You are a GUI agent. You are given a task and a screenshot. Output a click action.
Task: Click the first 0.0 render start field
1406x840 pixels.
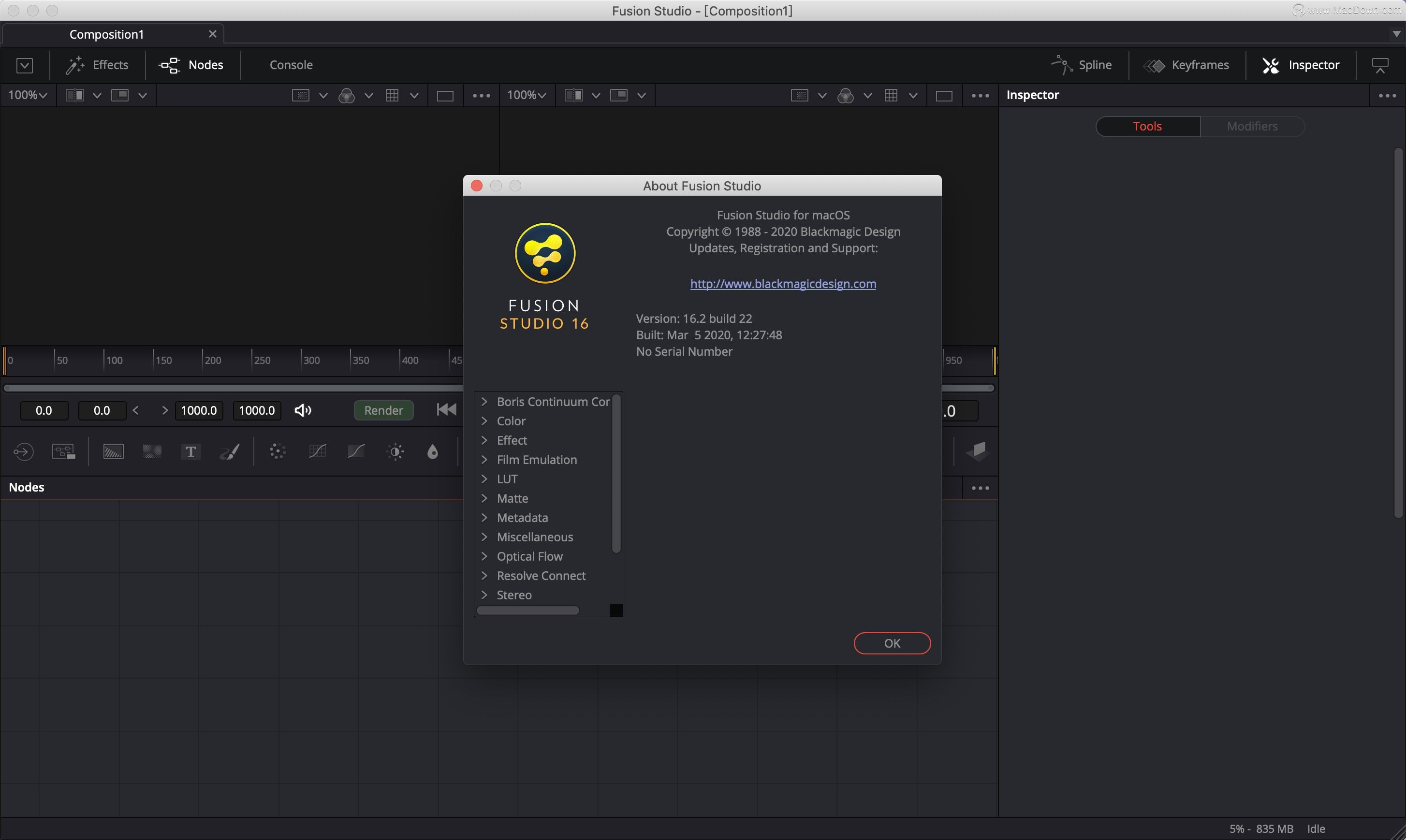point(44,410)
